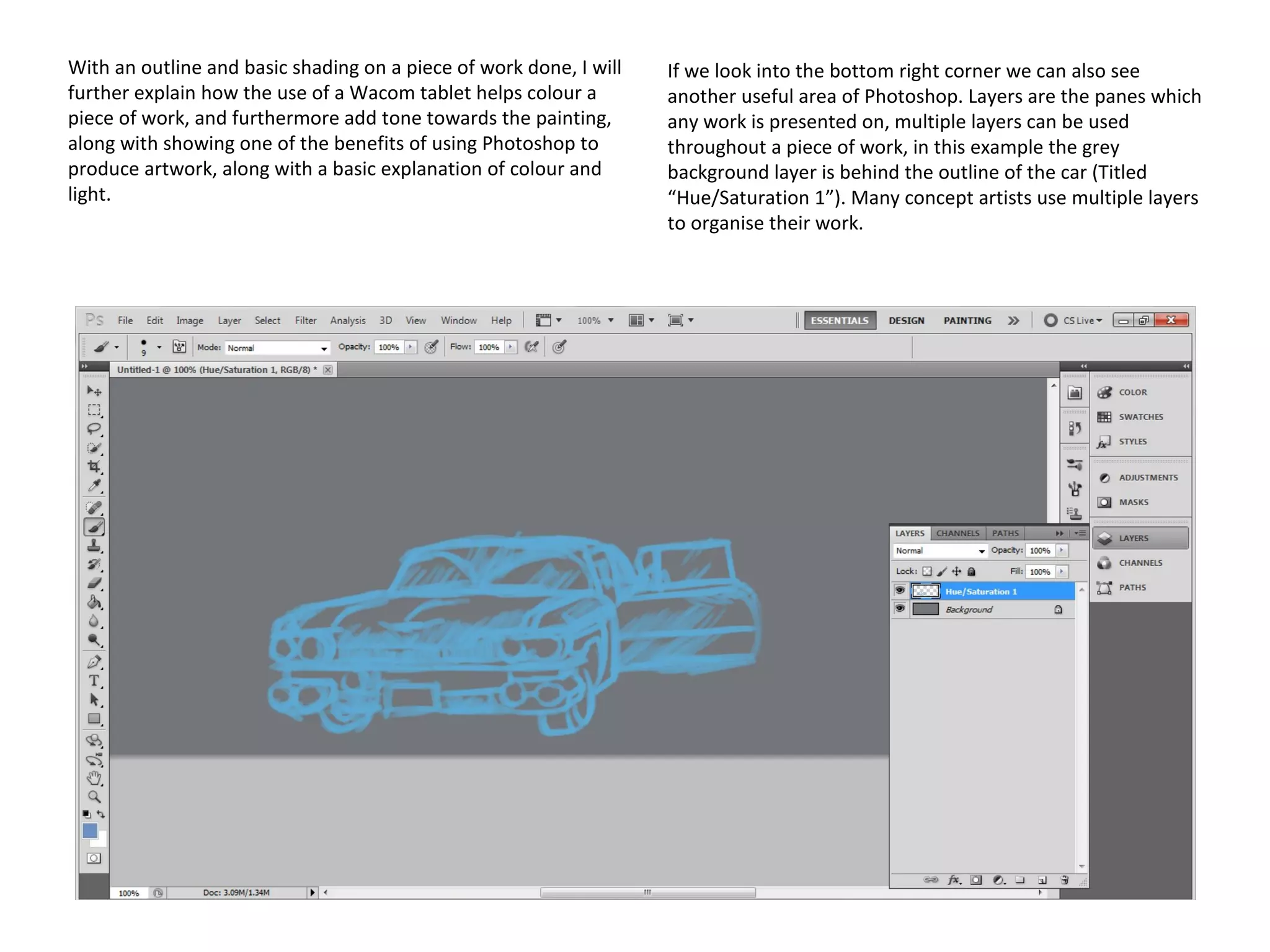Toggle lock image pixels
Viewport: 1270px width, 952px height.
click(x=942, y=571)
